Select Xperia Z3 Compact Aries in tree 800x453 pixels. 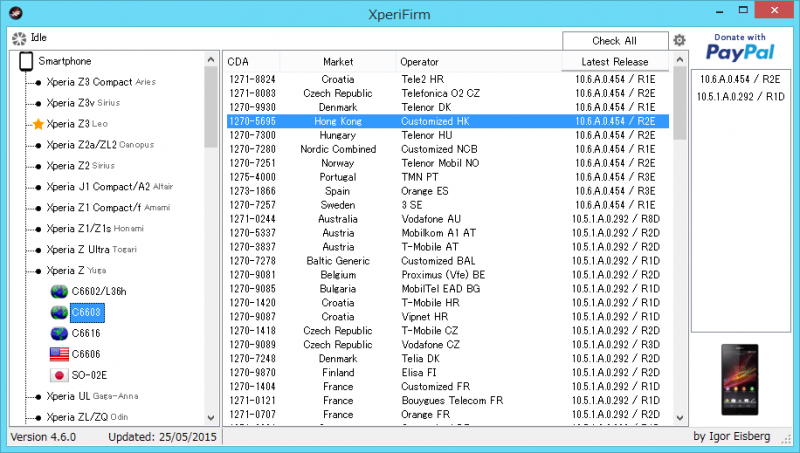coord(101,82)
